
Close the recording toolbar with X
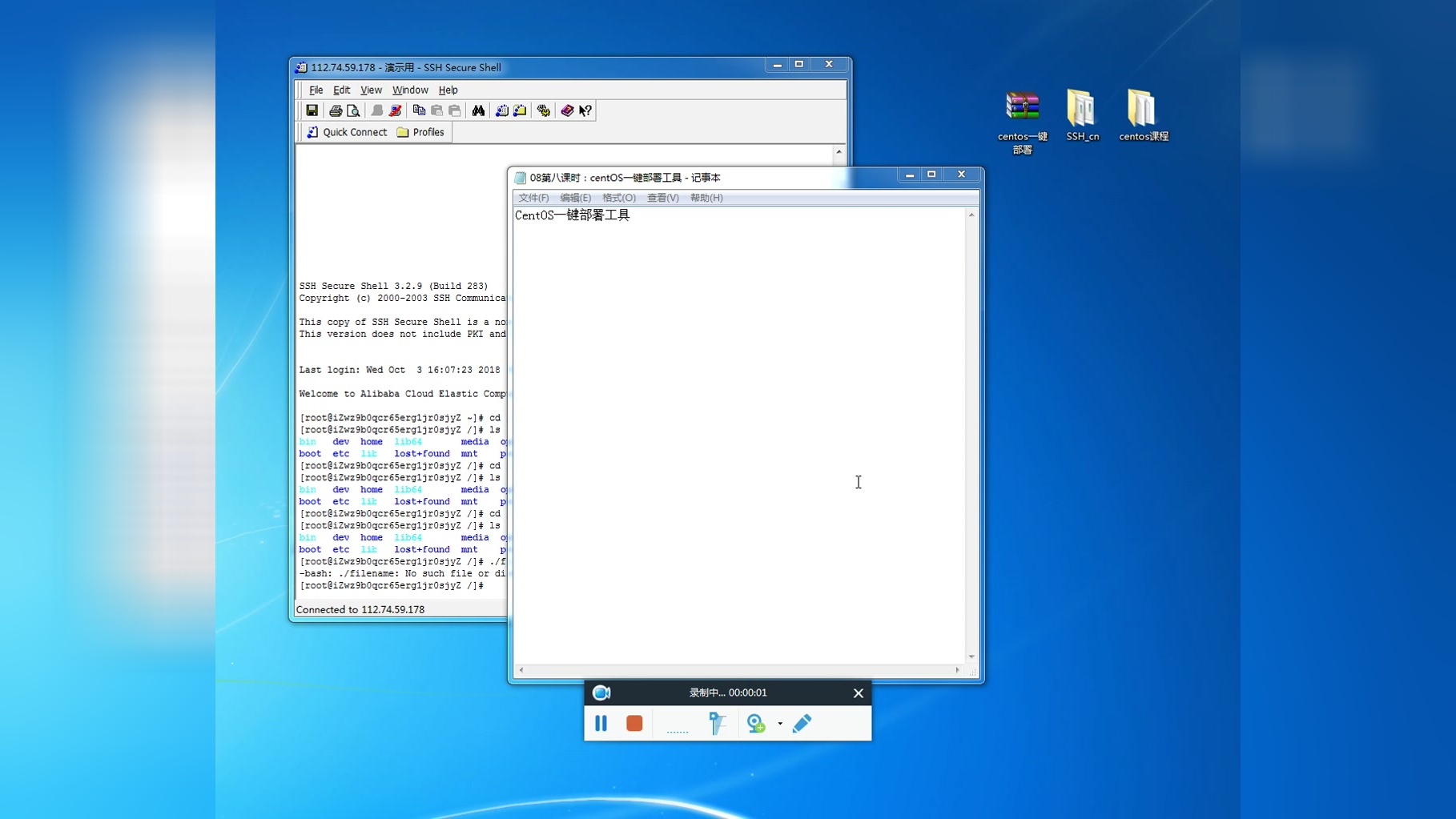[859, 693]
